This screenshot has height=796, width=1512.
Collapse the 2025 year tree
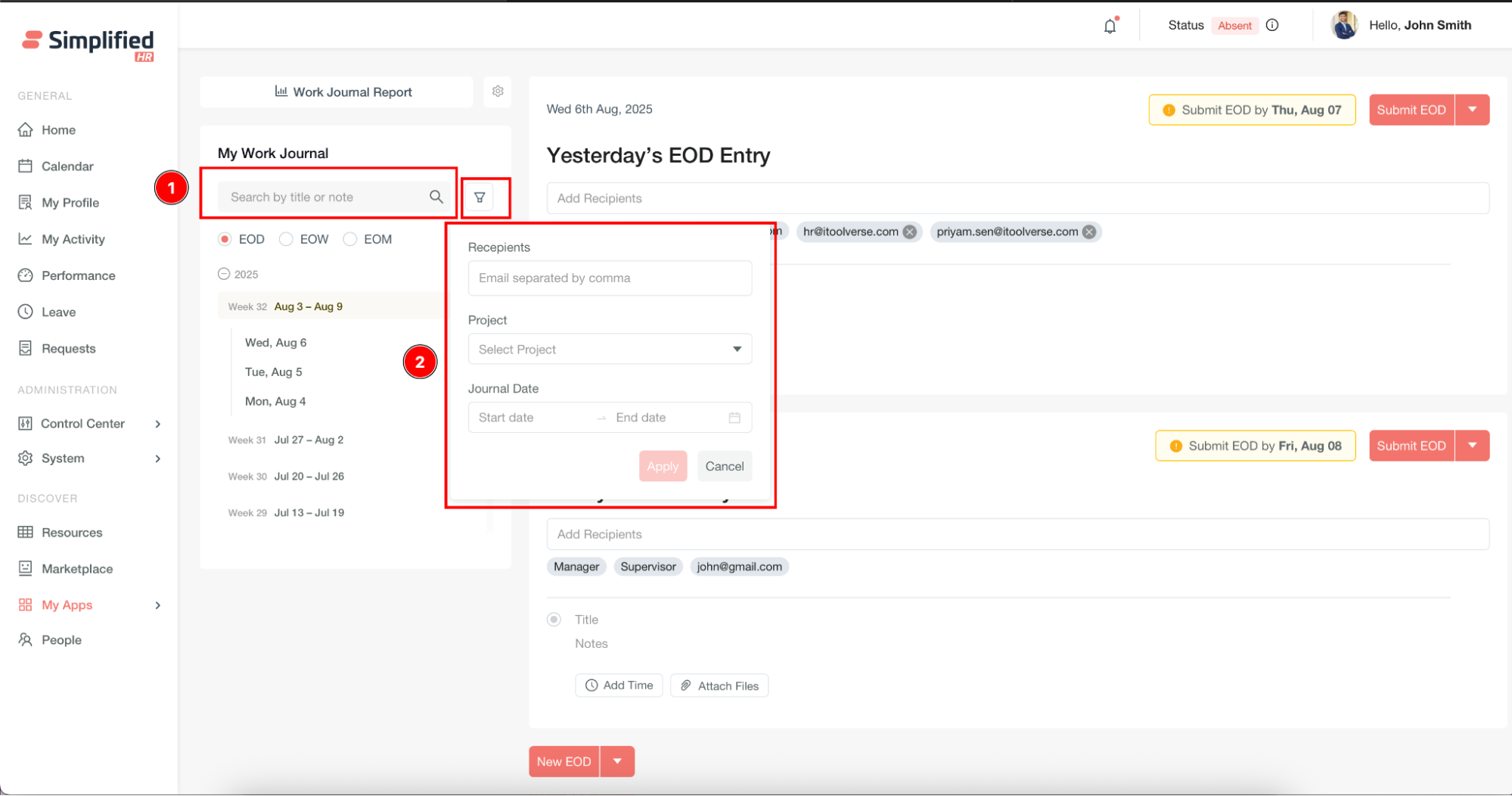click(x=224, y=274)
